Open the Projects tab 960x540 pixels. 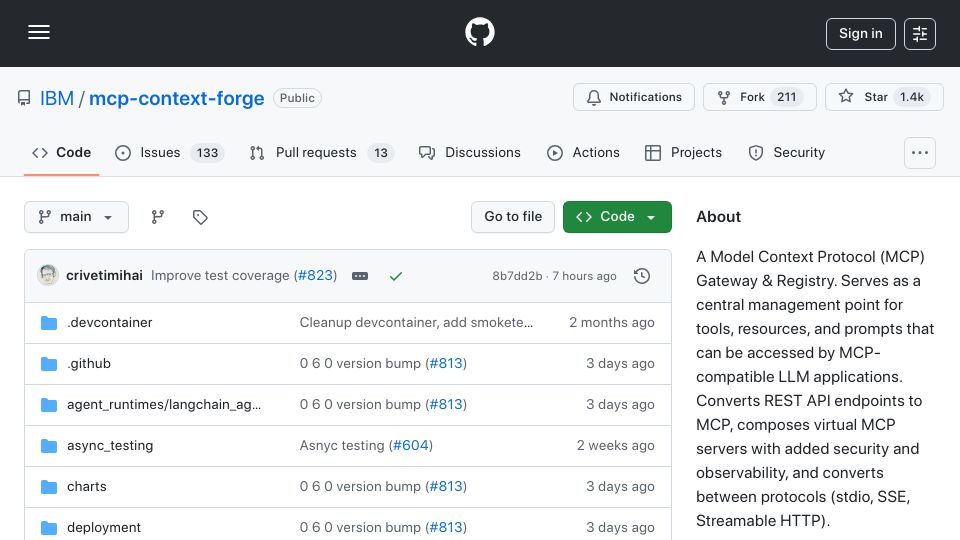683,152
